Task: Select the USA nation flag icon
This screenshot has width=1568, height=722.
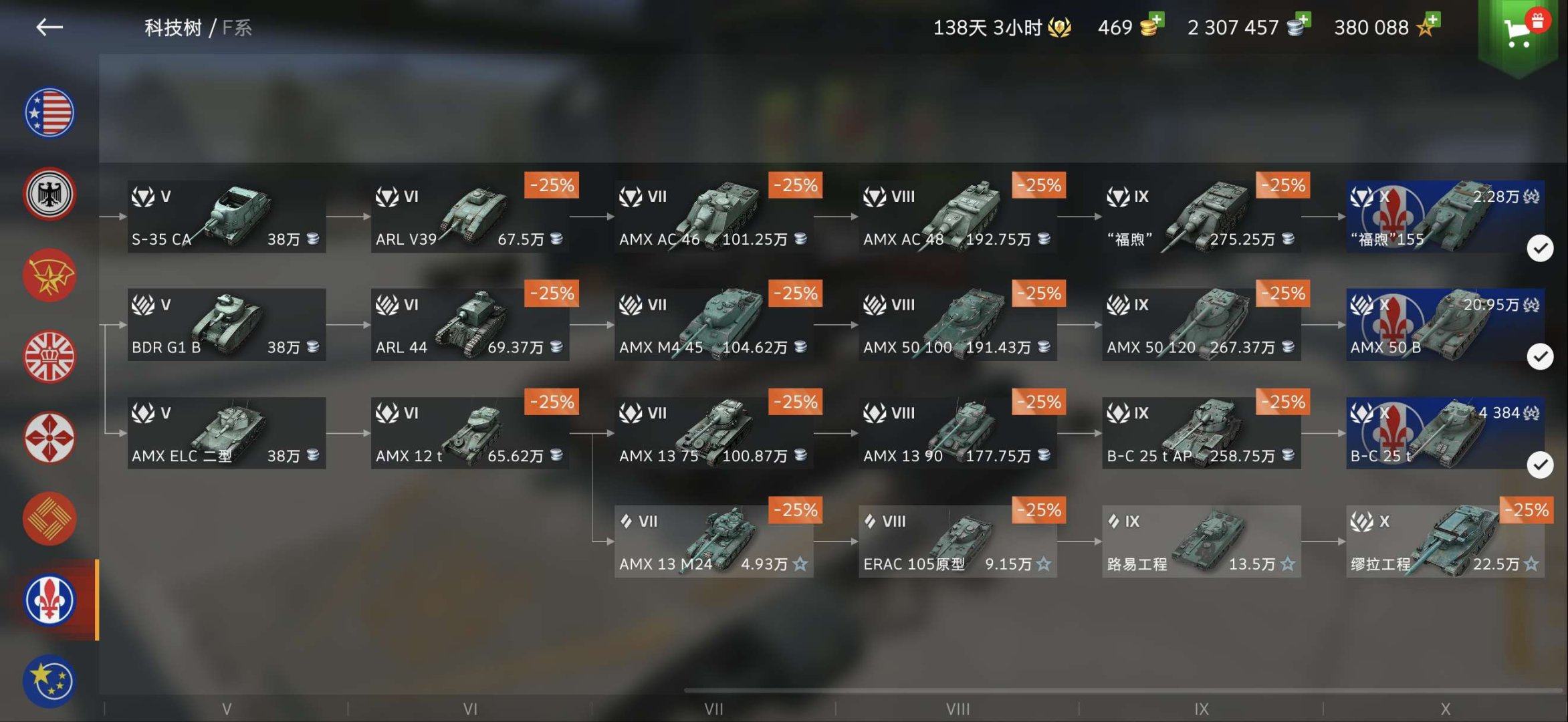Action: tap(49, 112)
